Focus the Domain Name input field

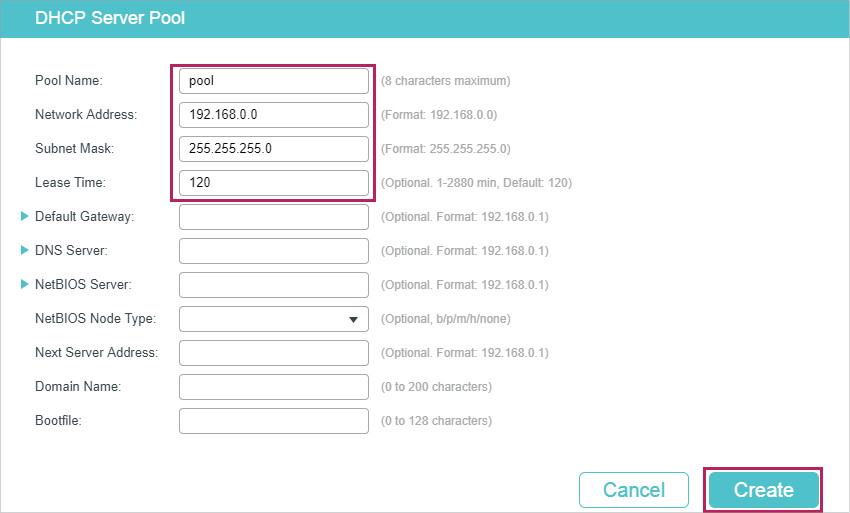point(273,387)
